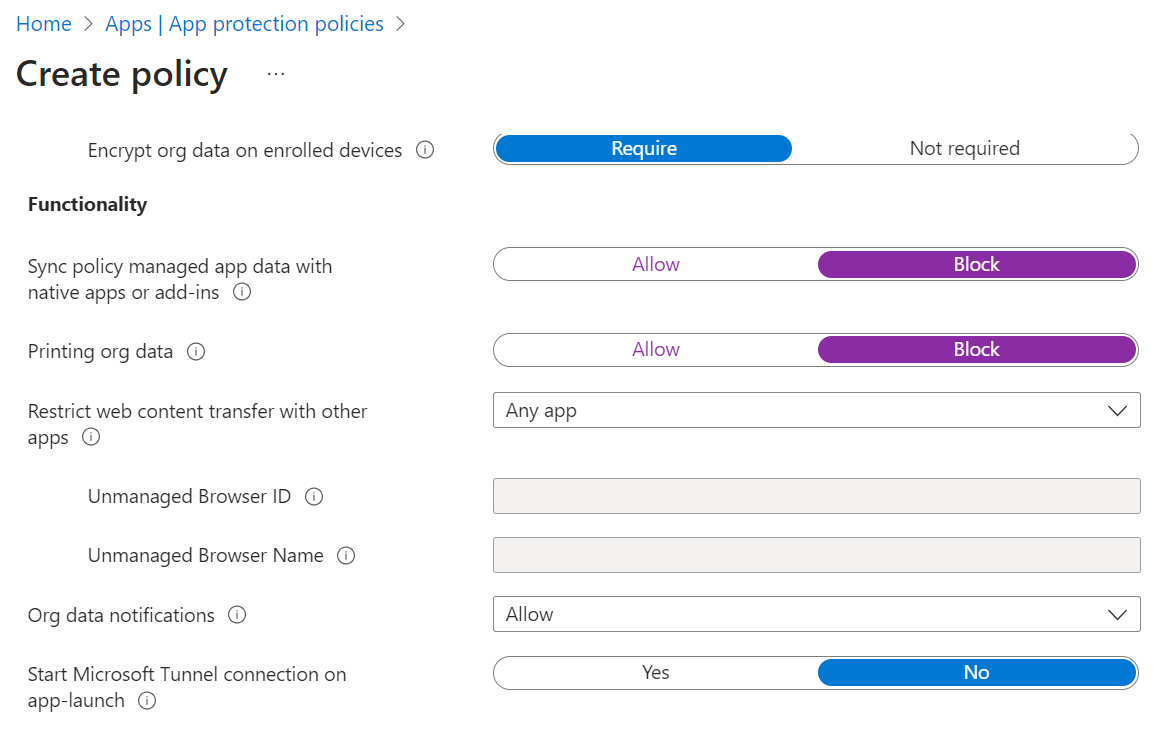Set Encrypt org data to Not required

click(x=964, y=148)
